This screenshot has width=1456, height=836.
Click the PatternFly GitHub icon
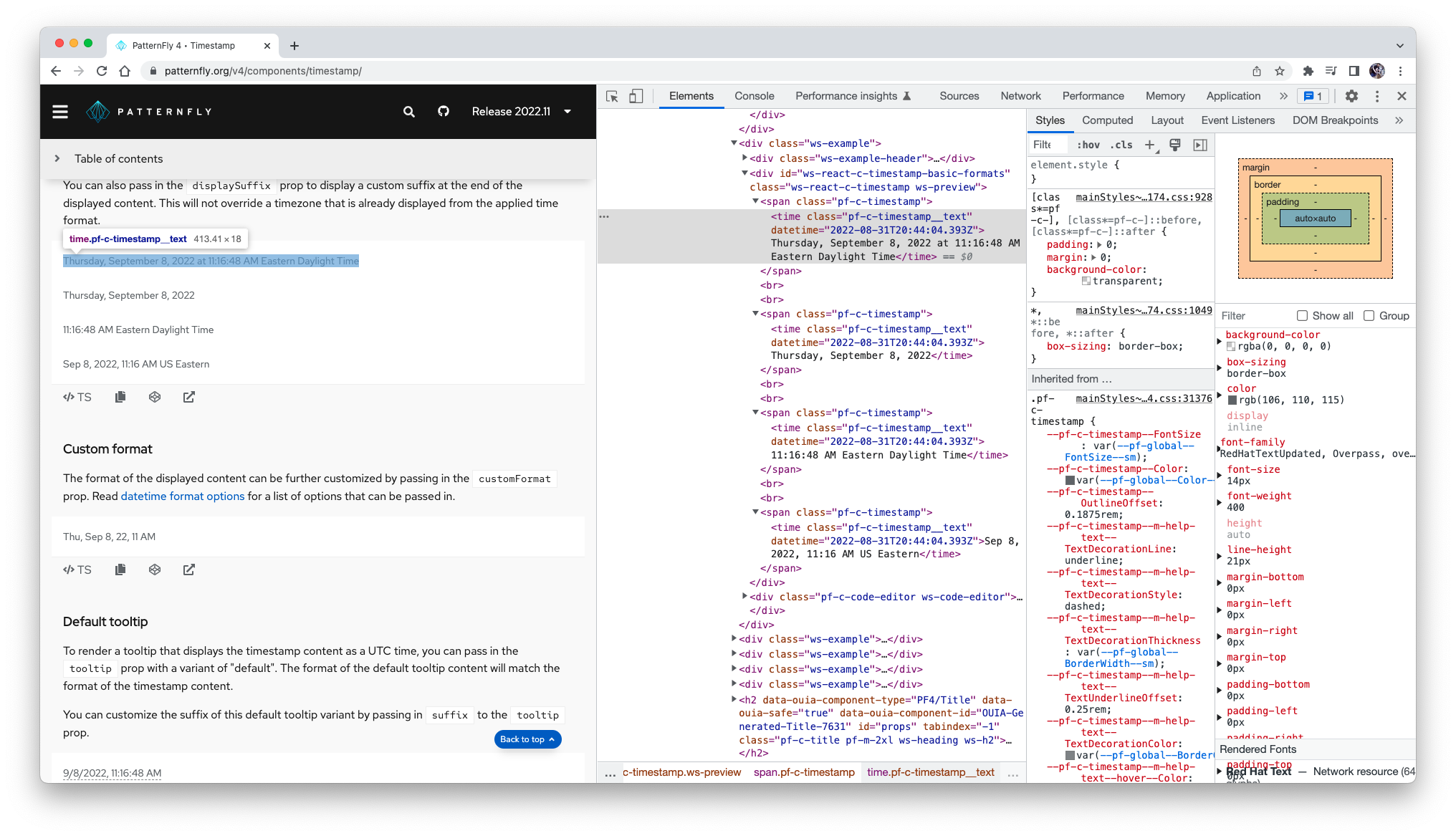pyautogui.click(x=444, y=112)
